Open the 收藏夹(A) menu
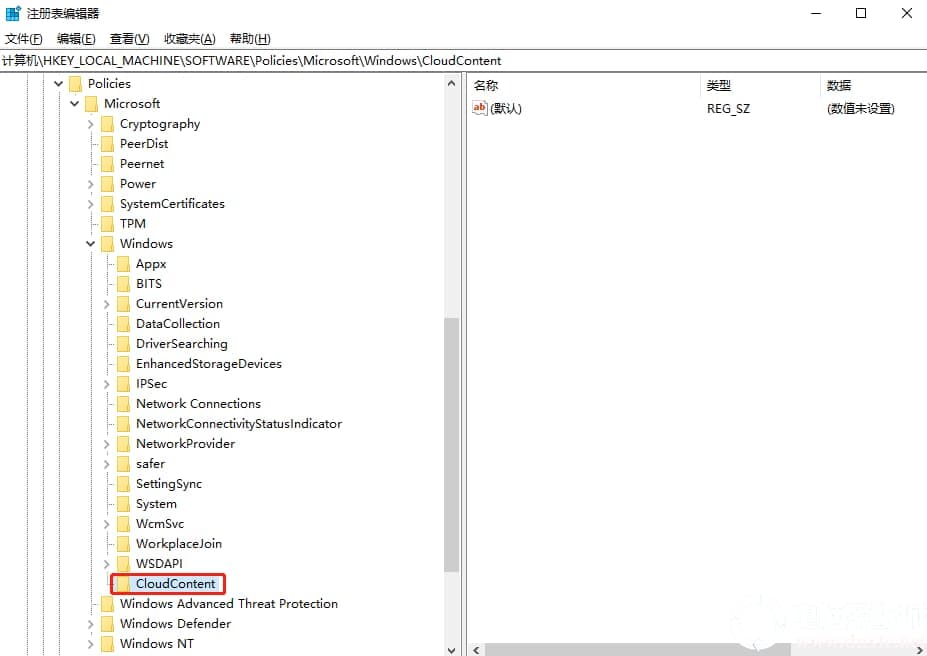The image size is (927, 656). click(x=190, y=39)
